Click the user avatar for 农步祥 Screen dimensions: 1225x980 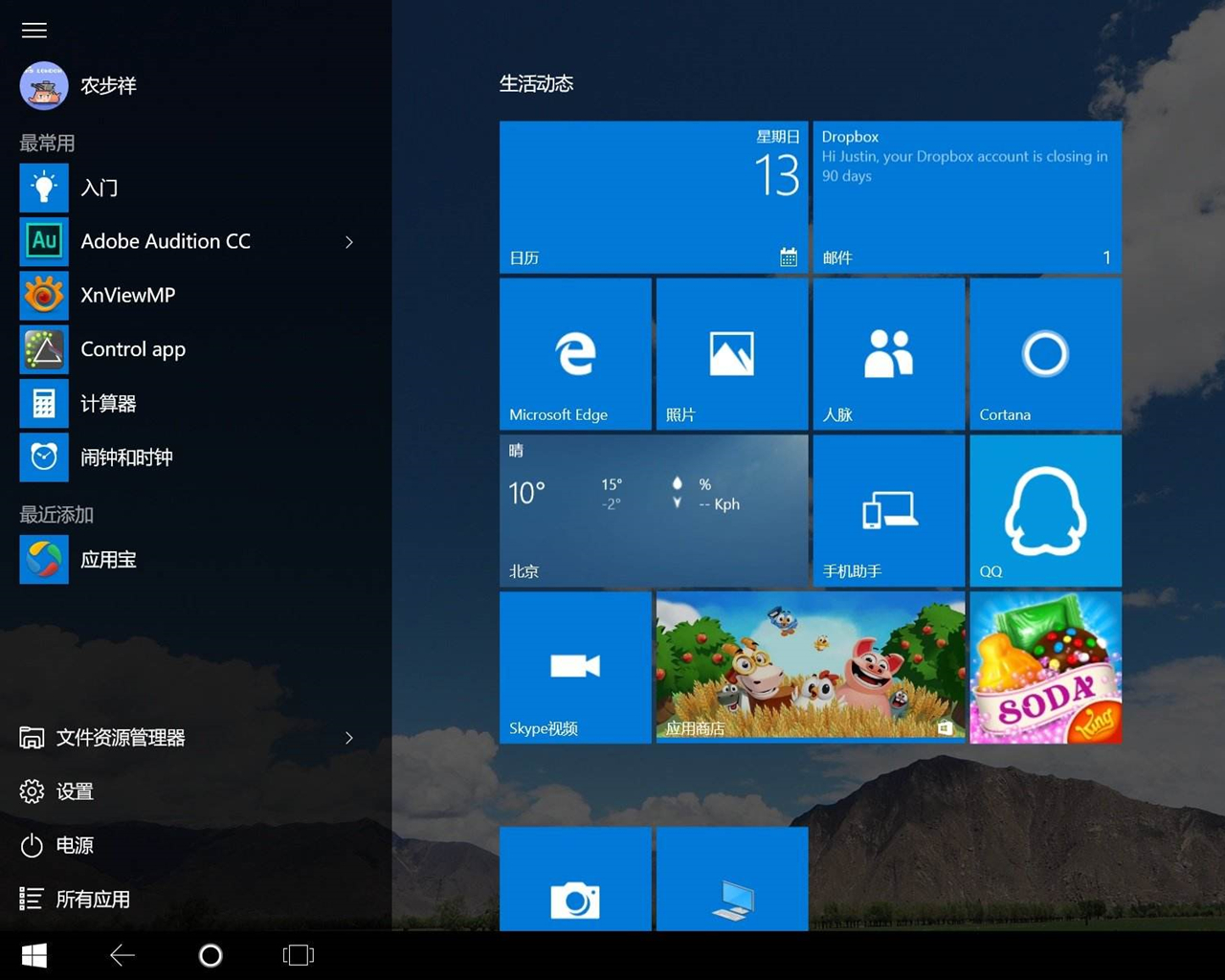coord(44,86)
